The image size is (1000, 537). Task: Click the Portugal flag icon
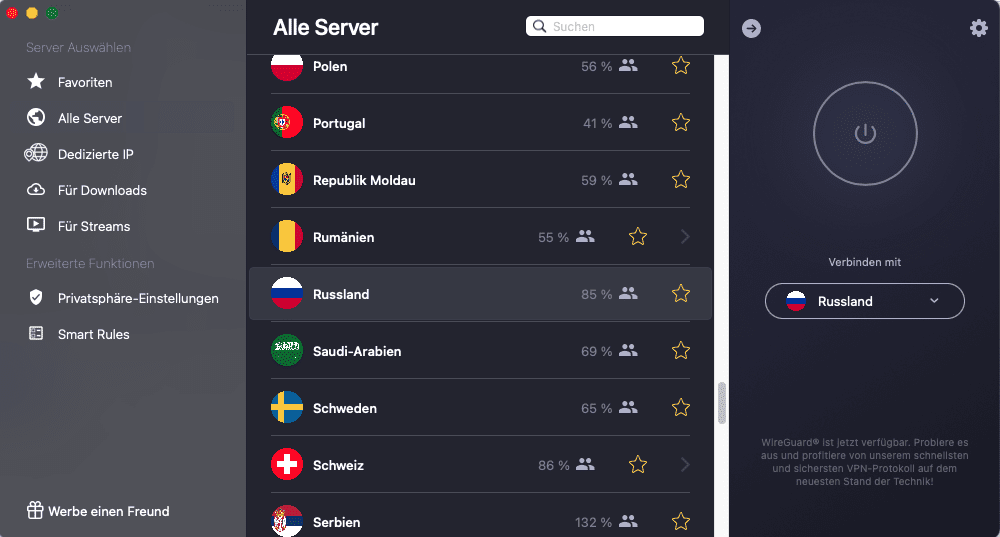tap(287, 123)
